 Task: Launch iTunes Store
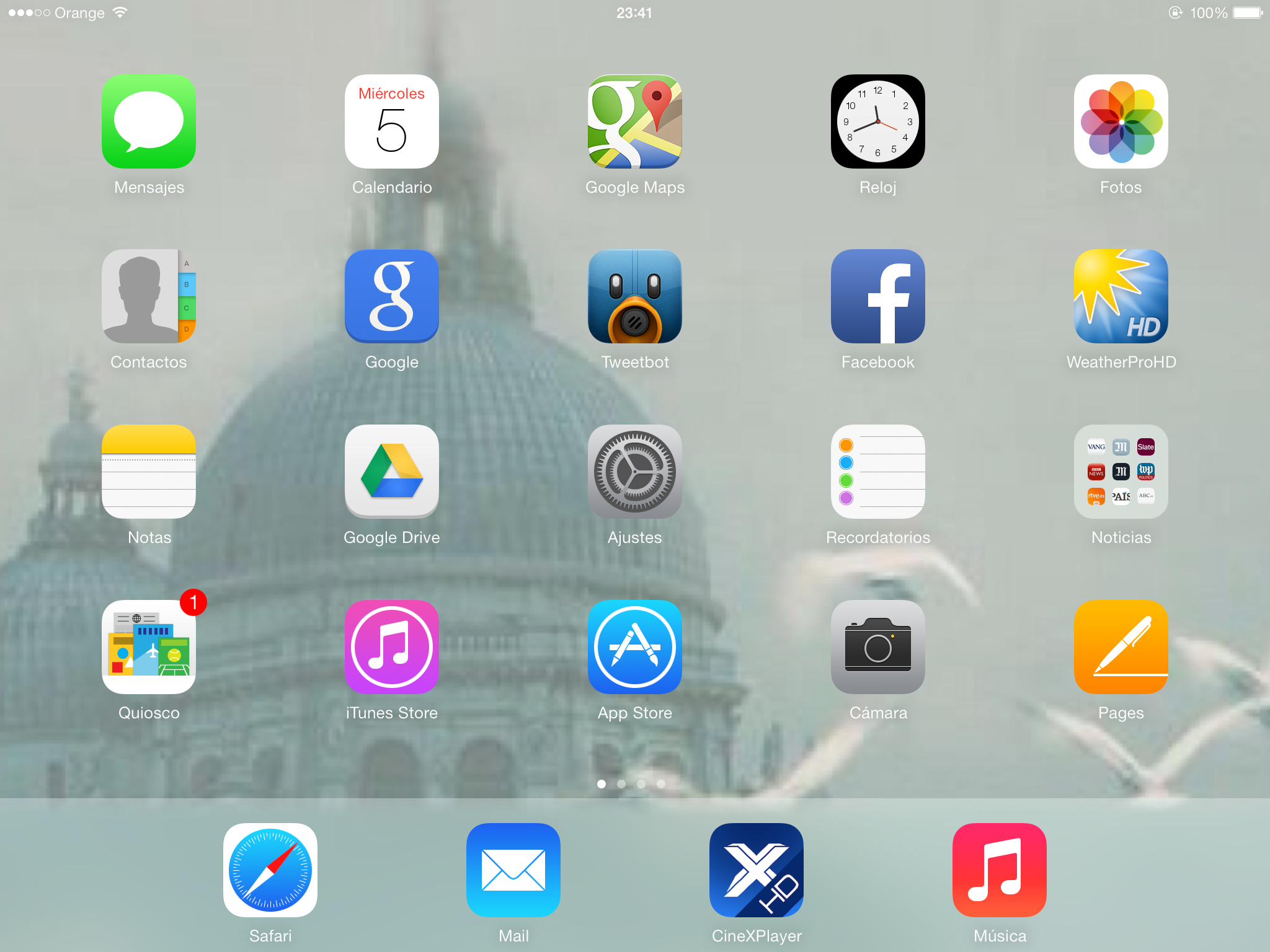pos(392,647)
